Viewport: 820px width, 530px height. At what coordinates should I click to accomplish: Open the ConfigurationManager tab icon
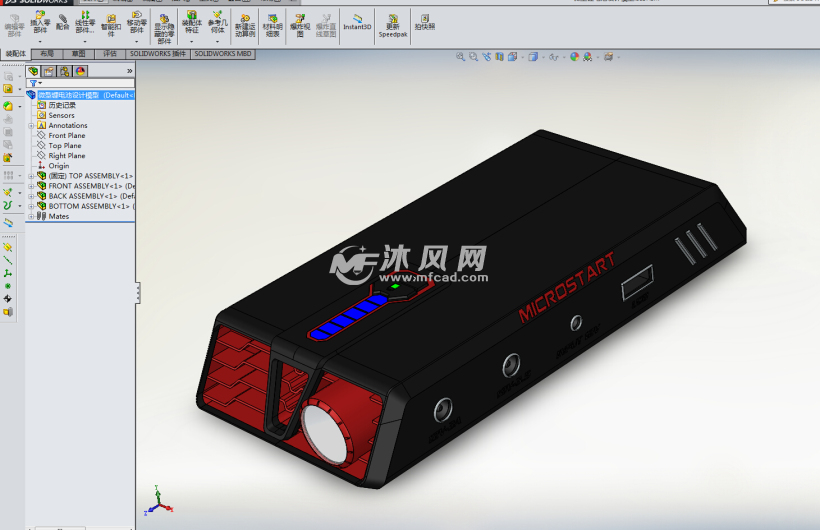64,71
